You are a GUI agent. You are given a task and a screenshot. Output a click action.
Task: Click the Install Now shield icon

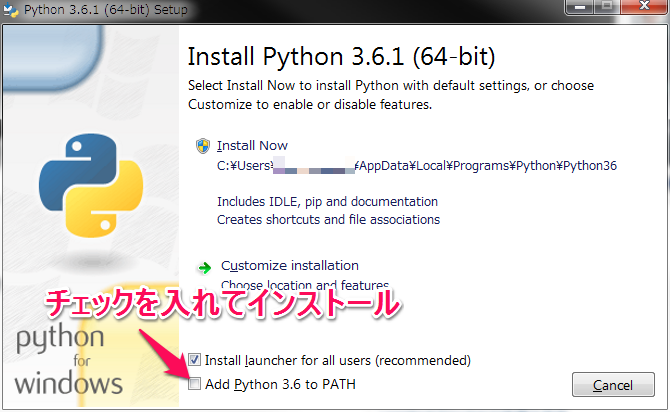coord(203,146)
